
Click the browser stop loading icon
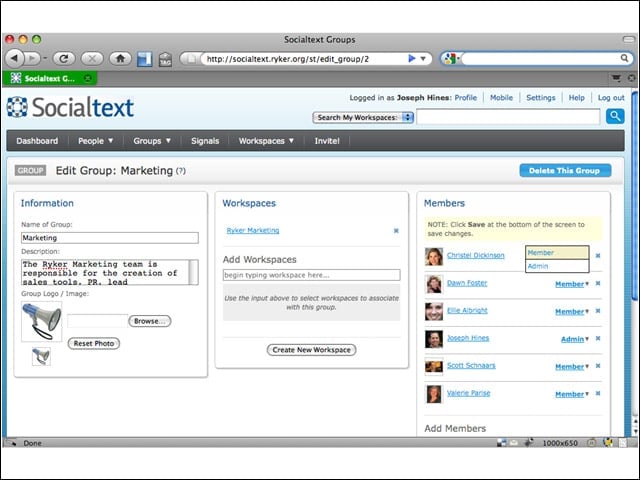[92, 59]
